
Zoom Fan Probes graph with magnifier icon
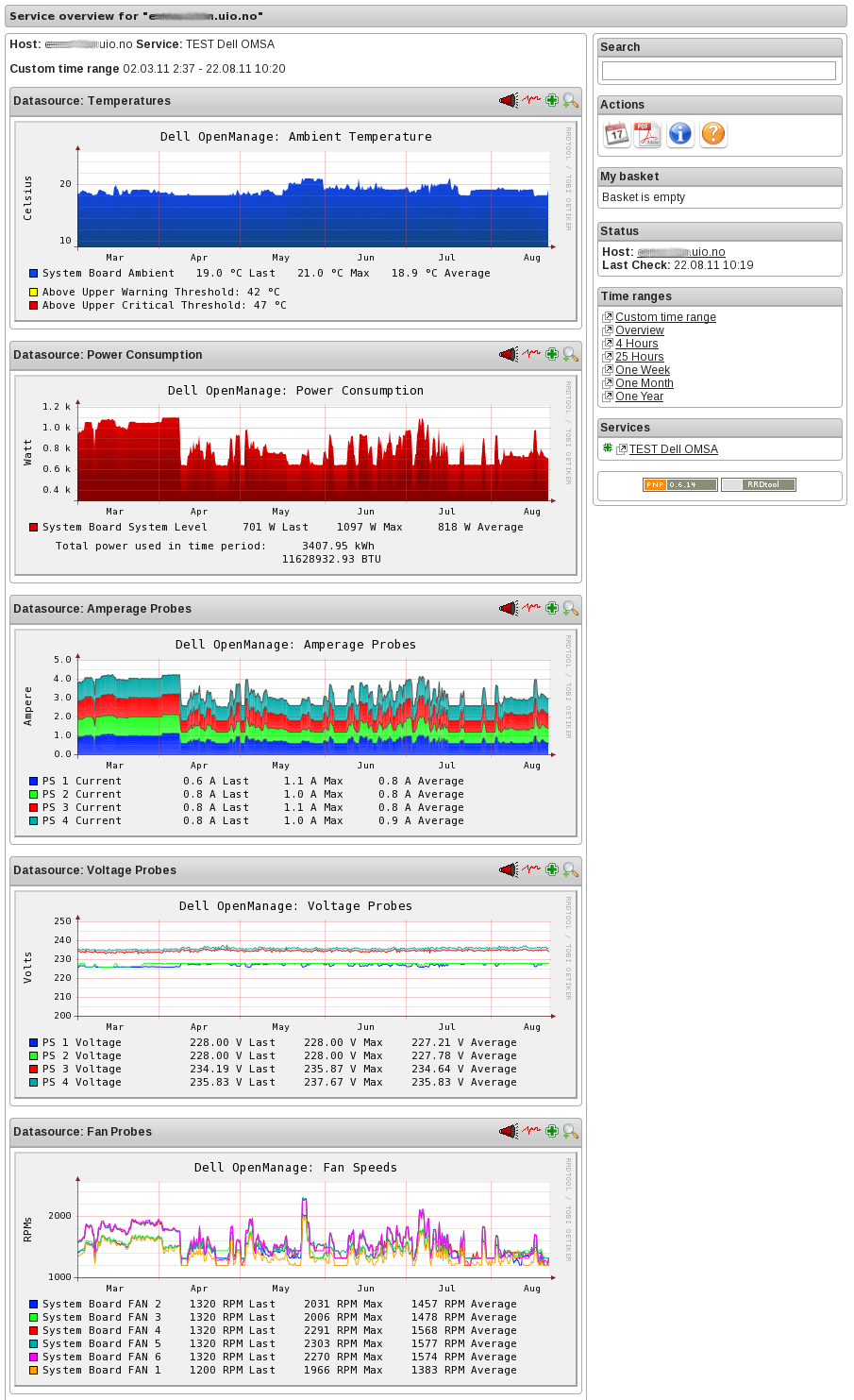pos(571,1131)
